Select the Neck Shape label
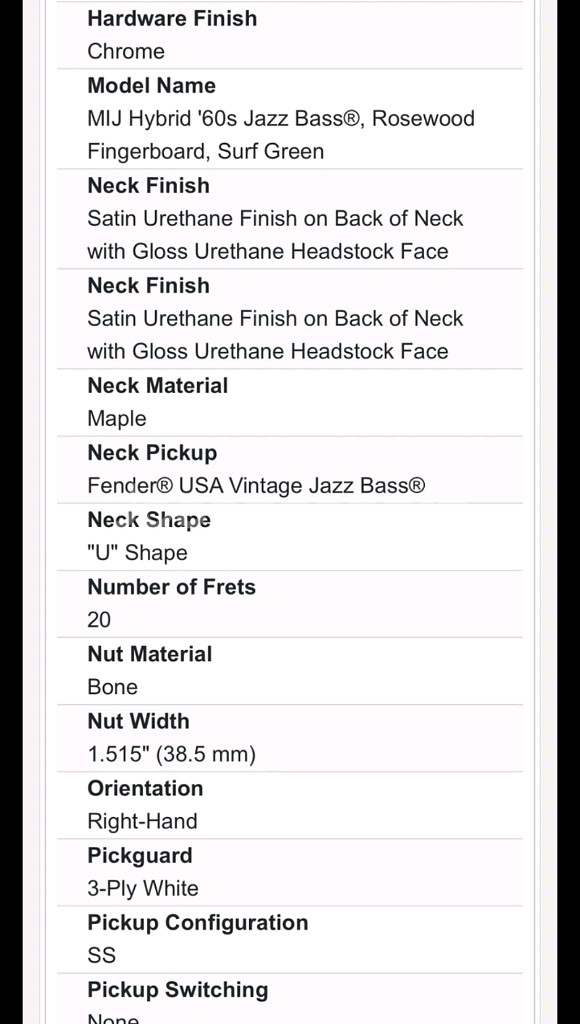Image resolution: width=580 pixels, height=1024 pixels. [x=149, y=520]
